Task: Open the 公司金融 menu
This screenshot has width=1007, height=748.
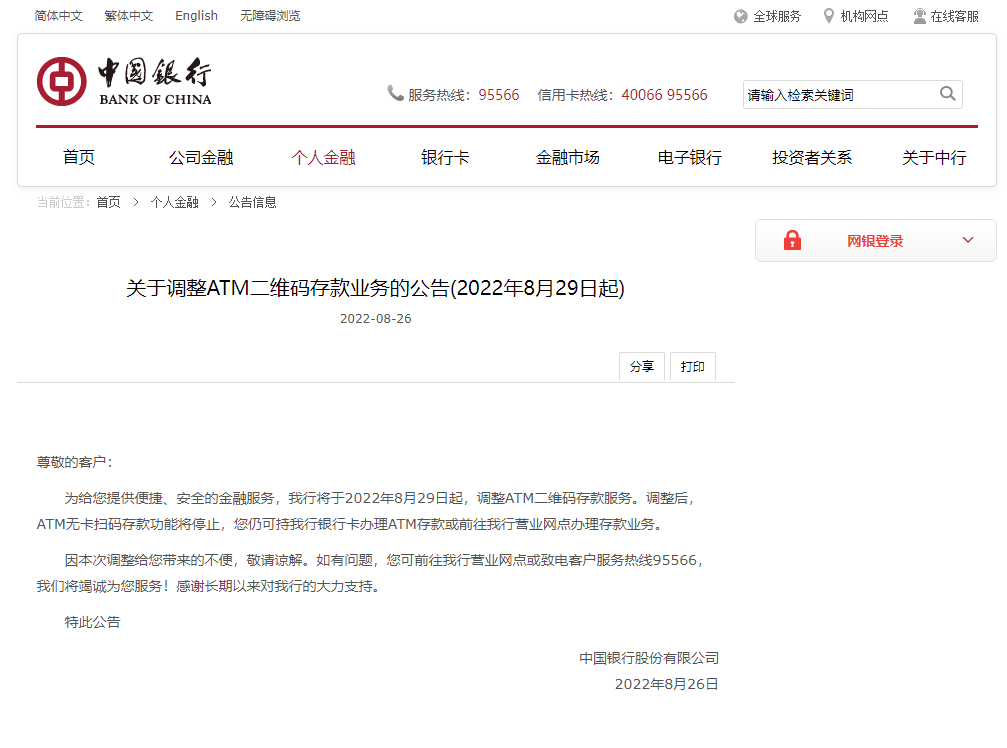Action: point(201,157)
